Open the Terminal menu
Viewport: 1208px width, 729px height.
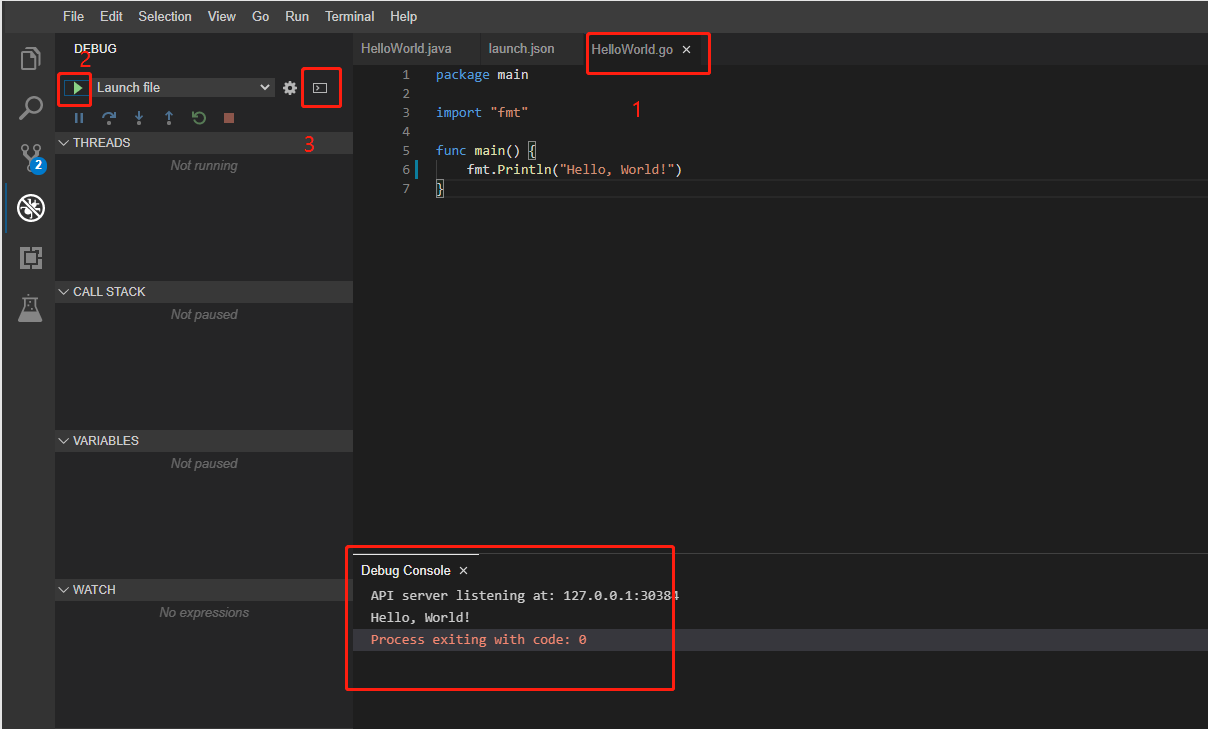pos(350,16)
